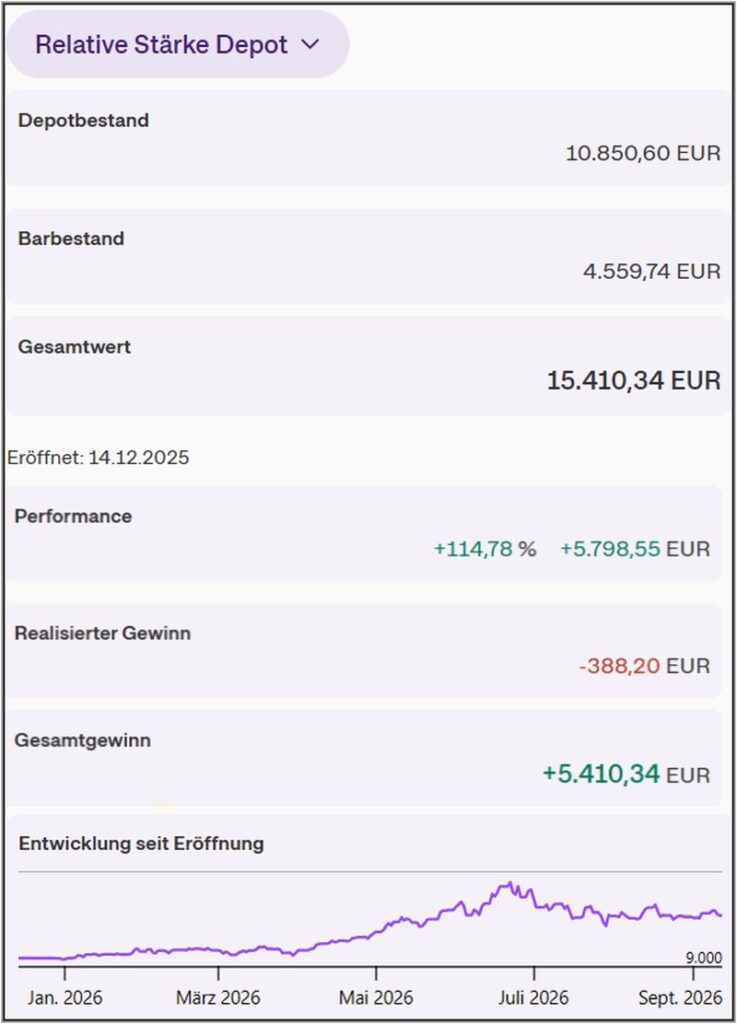Click the -388,20 EUR realized loss value
This screenshot has width=737, height=1024.
tap(644, 665)
